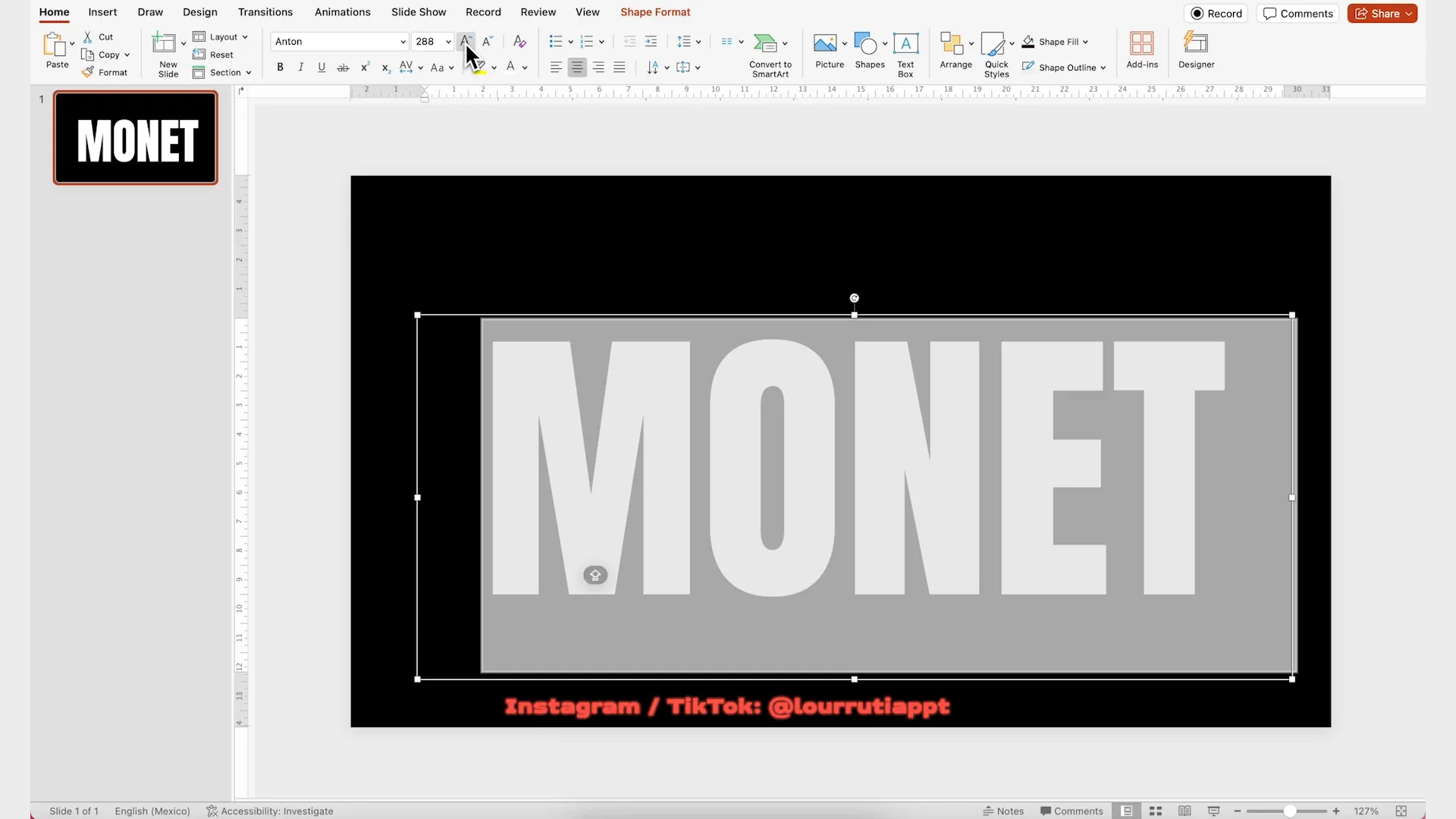The image size is (1456, 819).
Task: Open the Insert tab
Action: click(x=102, y=12)
